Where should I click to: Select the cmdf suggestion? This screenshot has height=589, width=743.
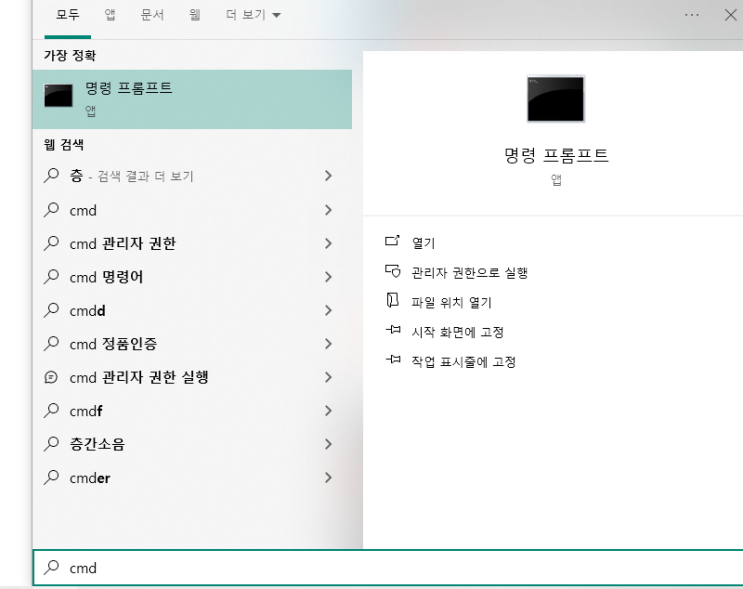[x=192, y=411]
